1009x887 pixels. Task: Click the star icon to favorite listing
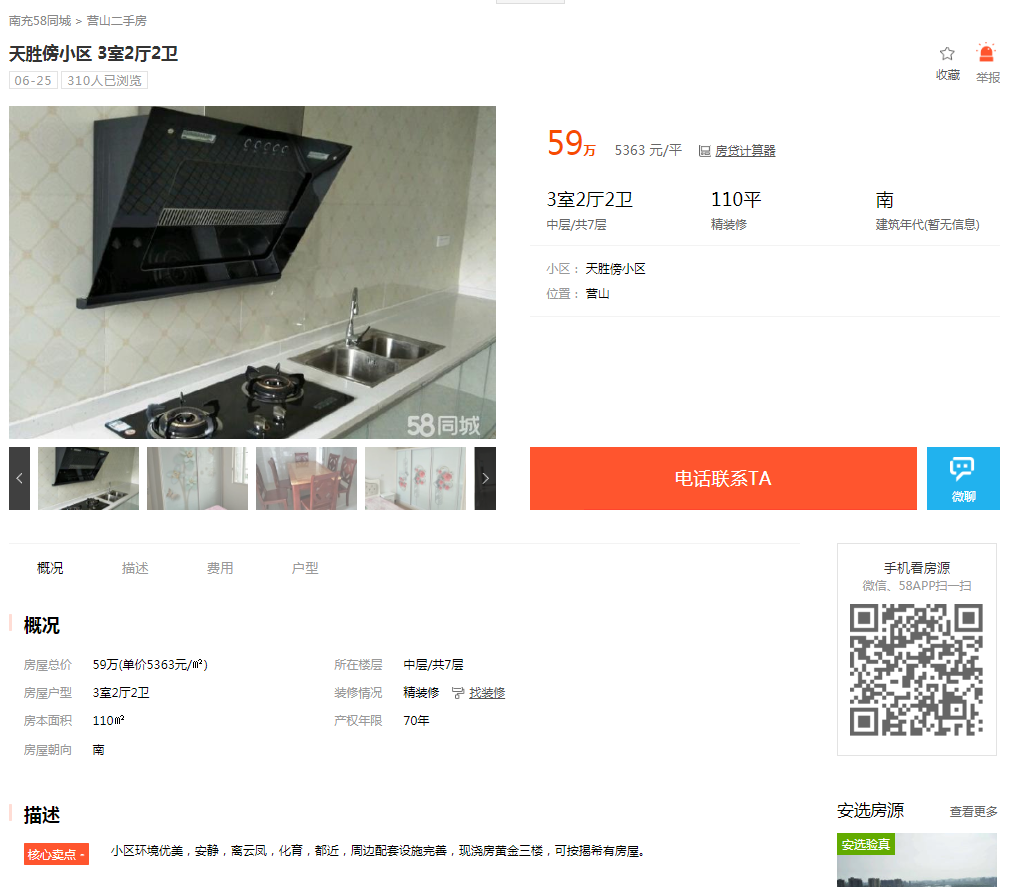[947, 53]
